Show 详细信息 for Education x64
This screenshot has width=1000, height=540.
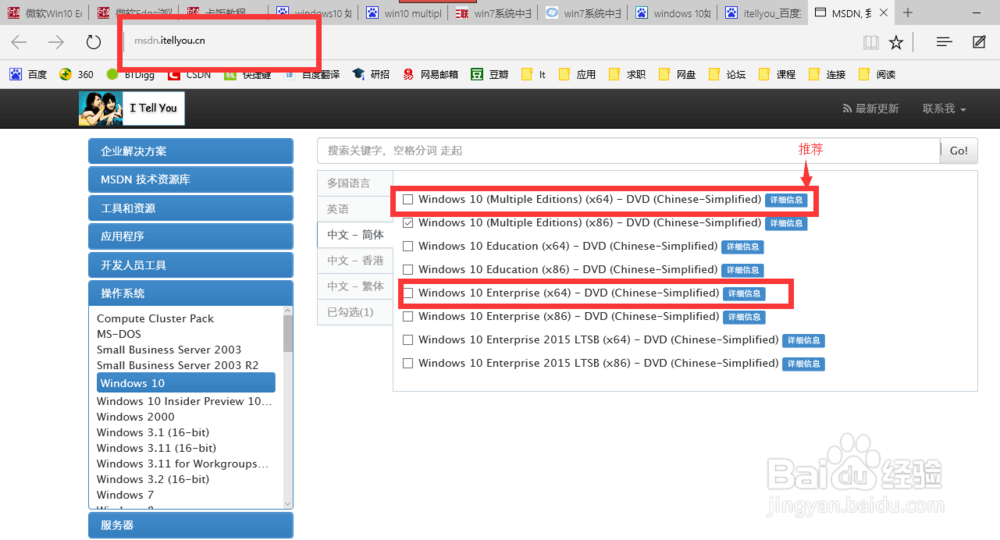(x=742, y=247)
